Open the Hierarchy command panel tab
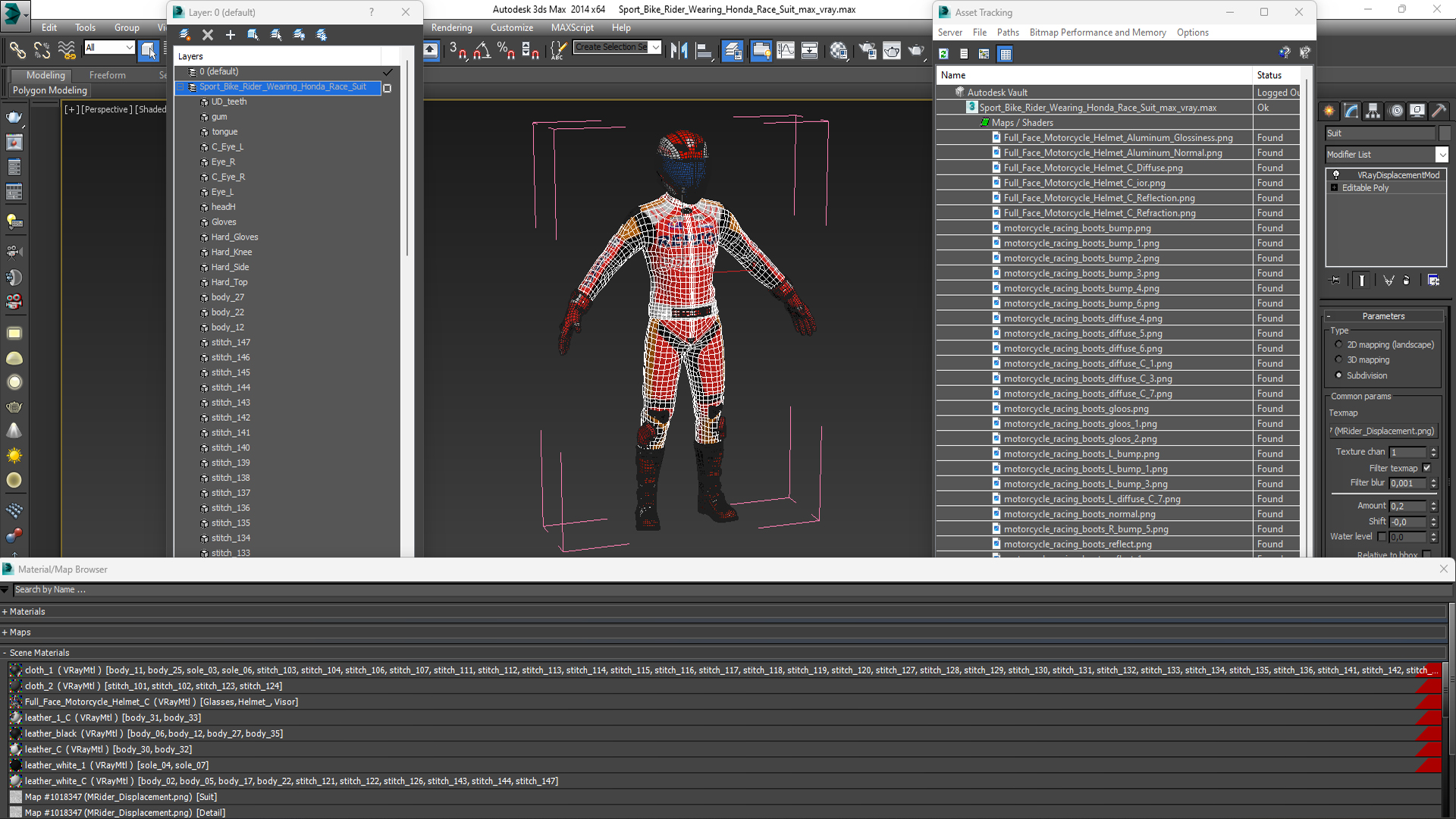 1373,111
